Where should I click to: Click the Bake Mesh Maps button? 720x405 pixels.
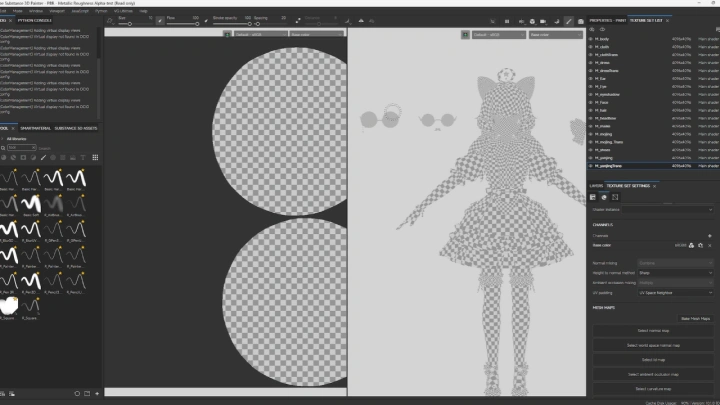(695, 318)
